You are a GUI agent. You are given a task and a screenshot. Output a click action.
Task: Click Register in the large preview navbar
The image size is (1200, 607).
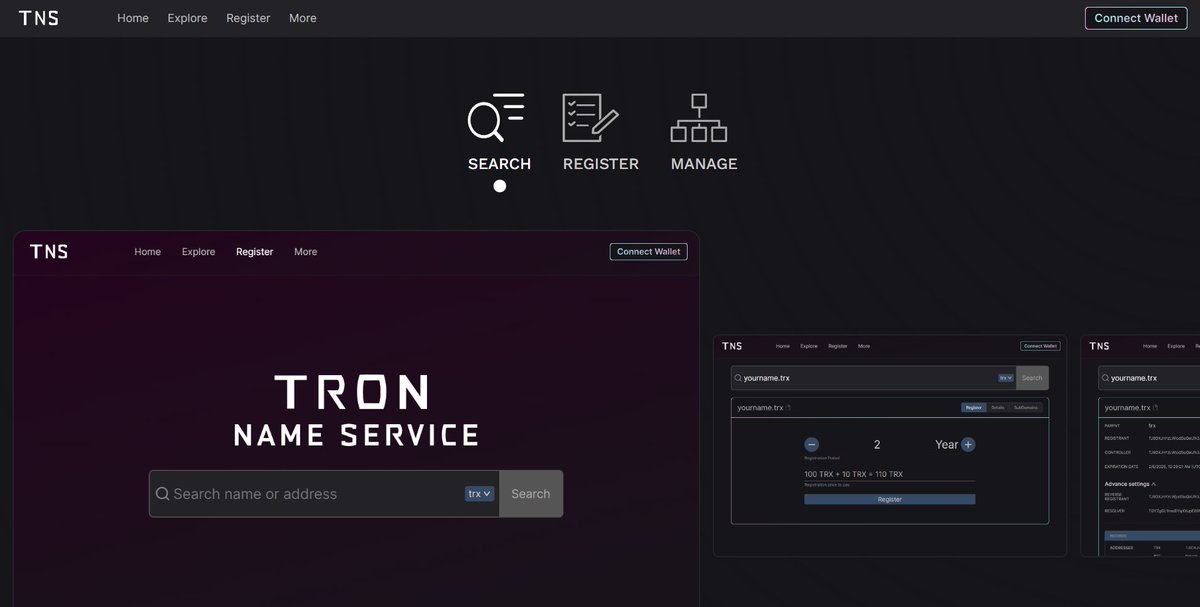pos(254,252)
